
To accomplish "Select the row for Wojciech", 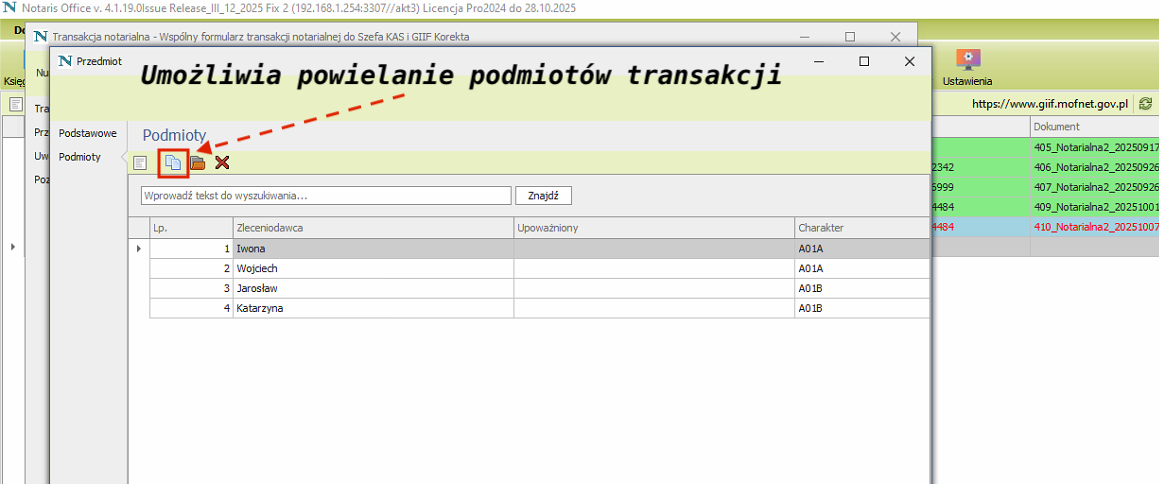I will [x=372, y=268].
